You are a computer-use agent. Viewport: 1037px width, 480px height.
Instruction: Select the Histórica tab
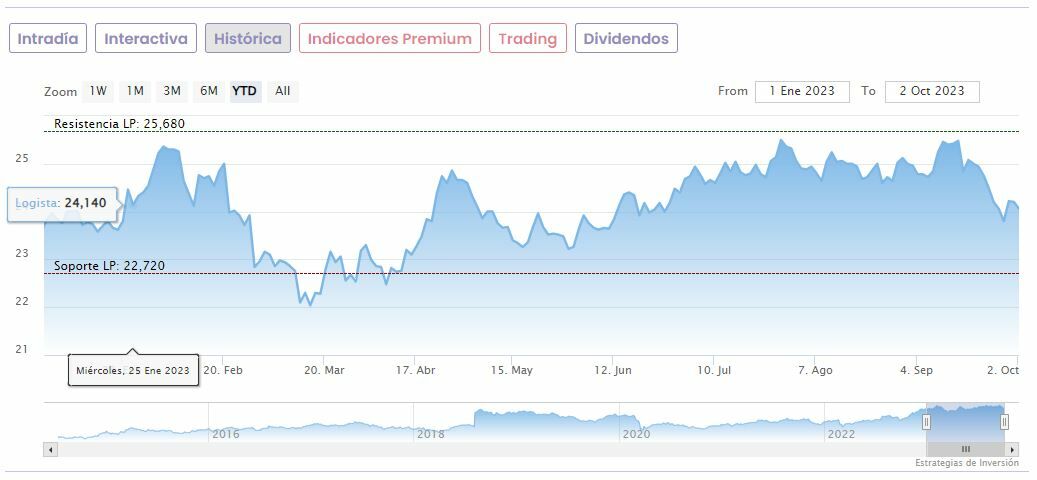248,39
